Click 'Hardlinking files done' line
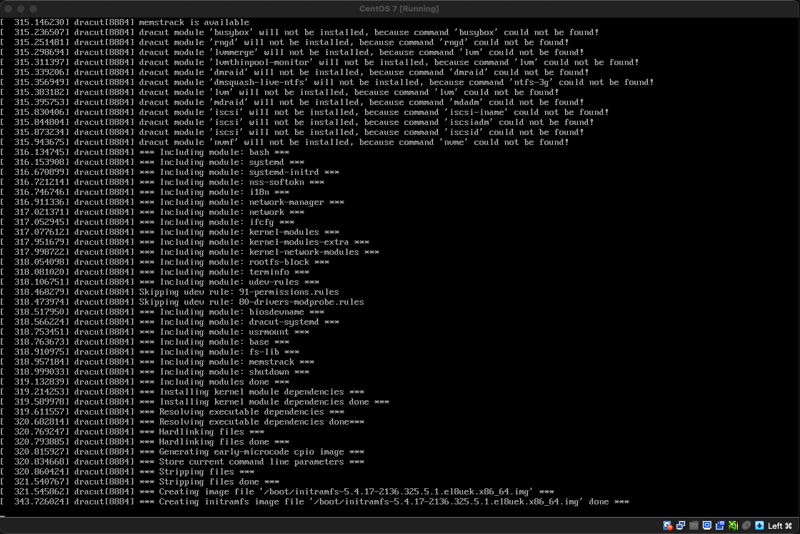800x534 pixels. point(145,442)
